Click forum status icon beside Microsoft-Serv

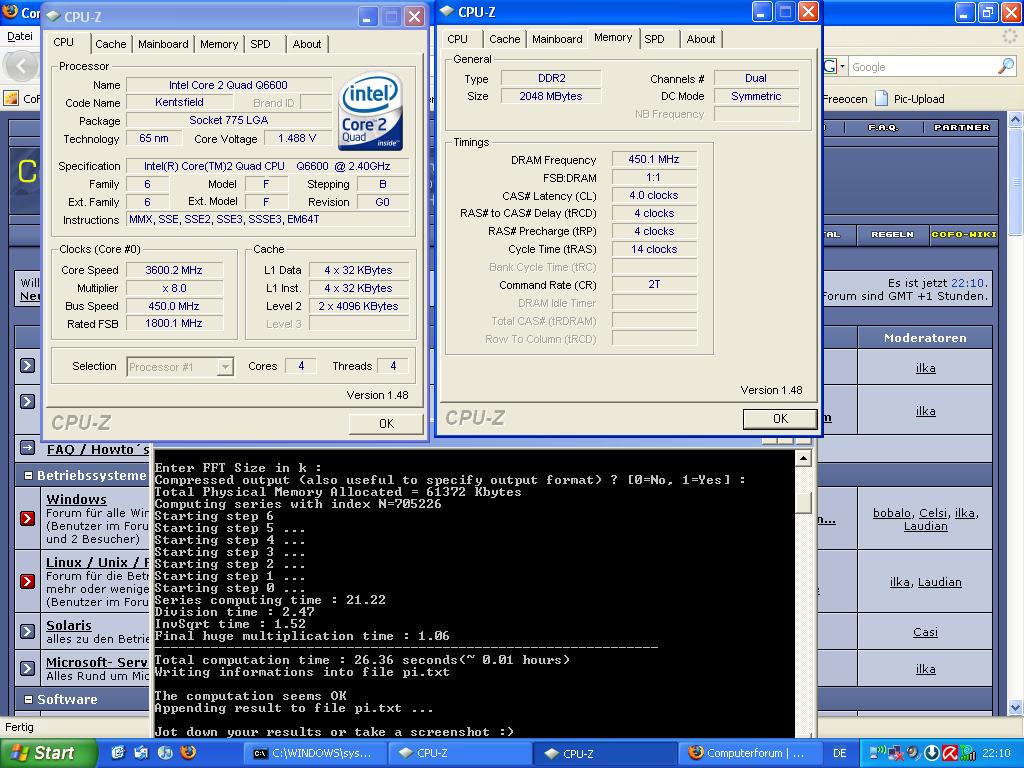click(27, 668)
